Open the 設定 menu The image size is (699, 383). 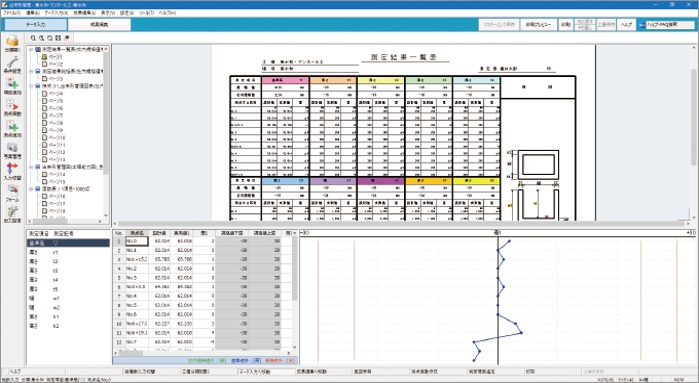(127, 13)
